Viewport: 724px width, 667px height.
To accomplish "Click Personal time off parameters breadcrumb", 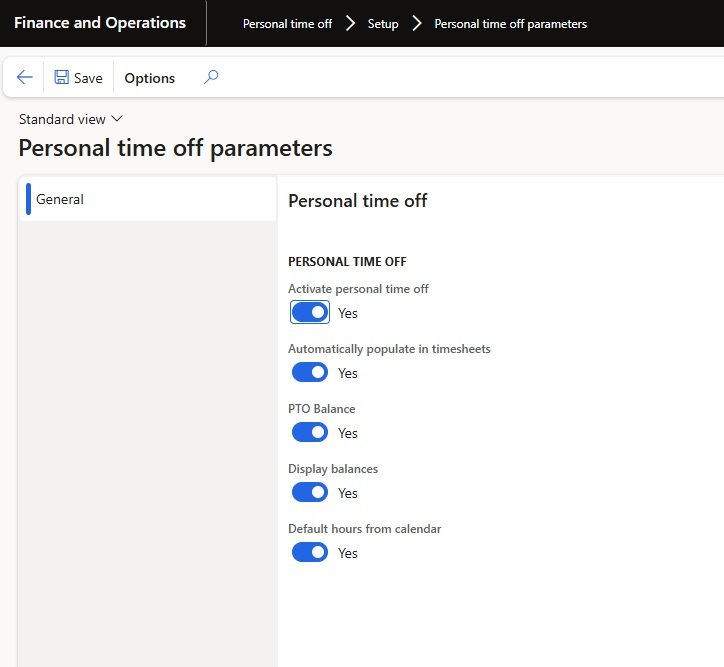I will [x=510, y=24].
